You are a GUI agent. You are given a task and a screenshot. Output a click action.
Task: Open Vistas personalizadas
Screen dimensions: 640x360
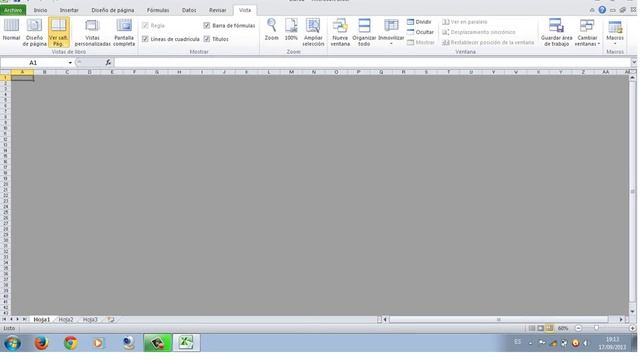[x=92, y=32]
